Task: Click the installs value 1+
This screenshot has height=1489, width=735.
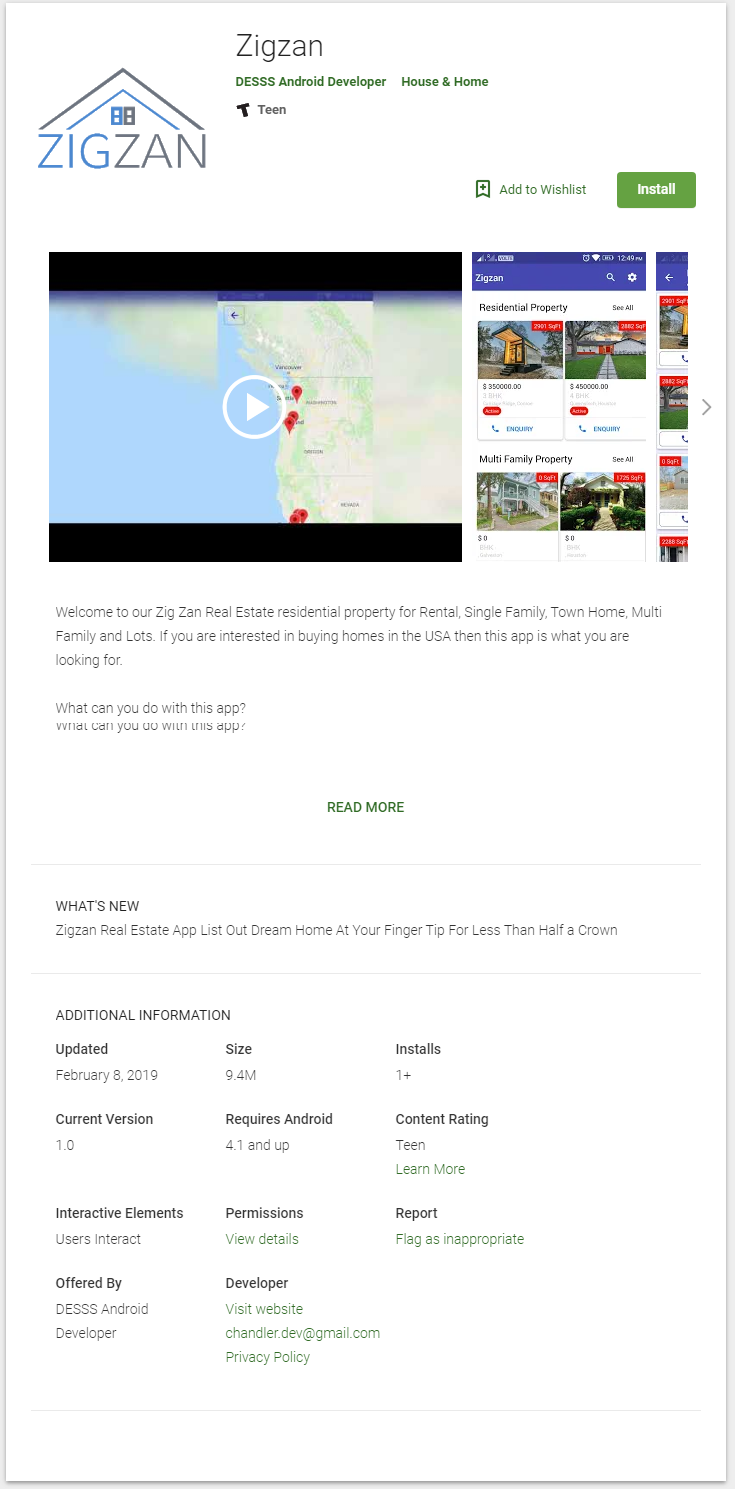Action: click(x=404, y=1075)
